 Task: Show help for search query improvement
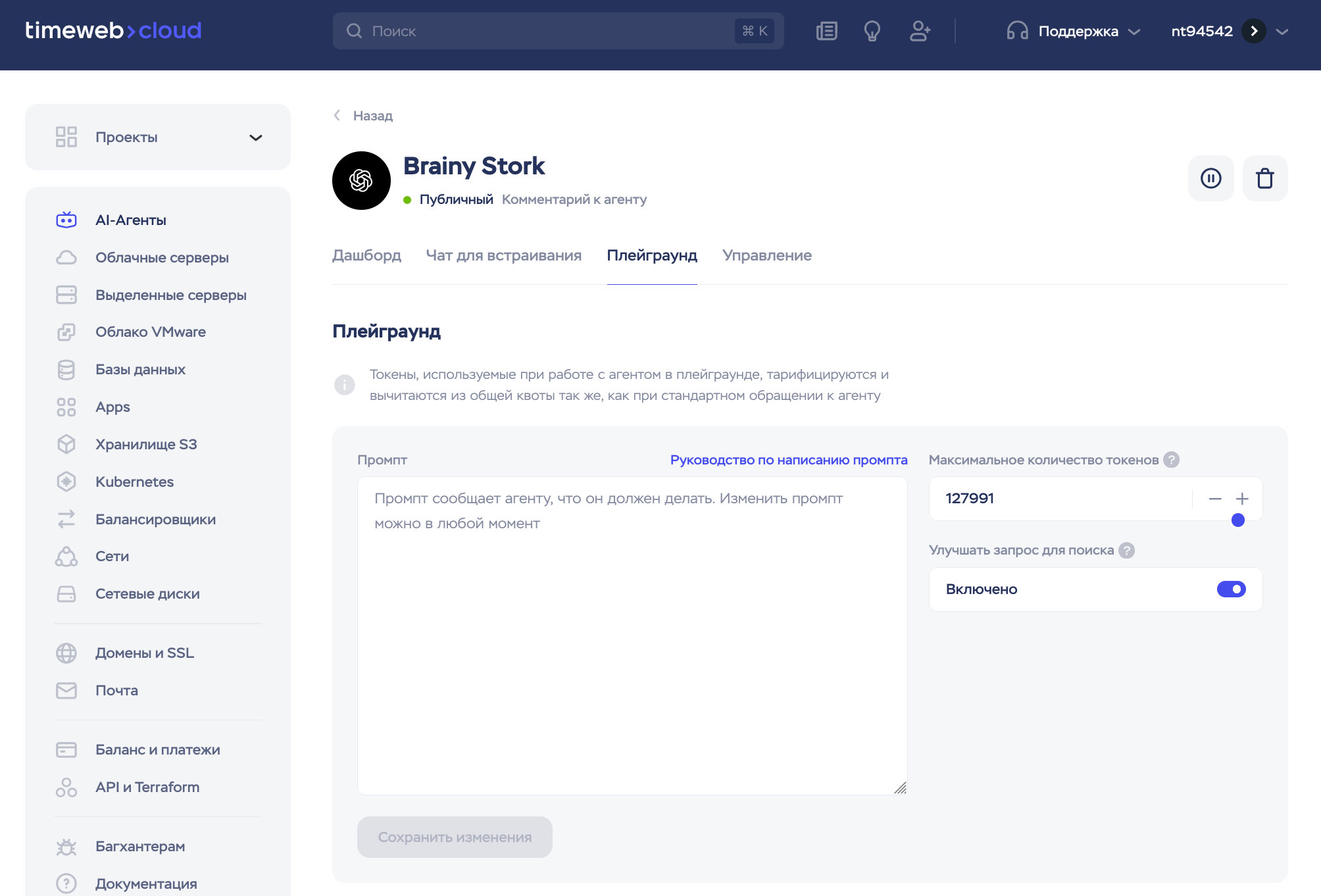1126,550
